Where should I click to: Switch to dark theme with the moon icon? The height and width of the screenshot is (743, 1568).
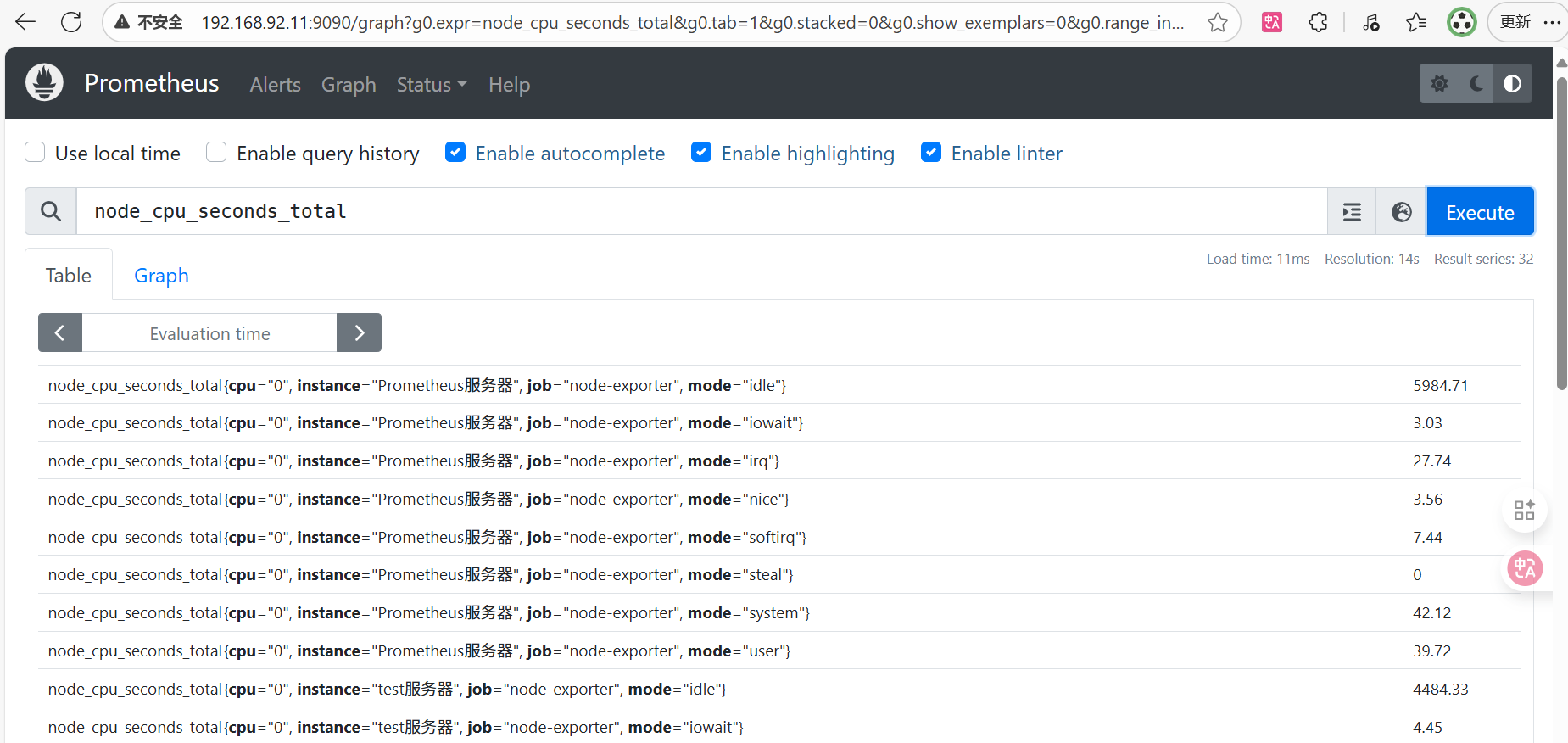coord(1476,83)
